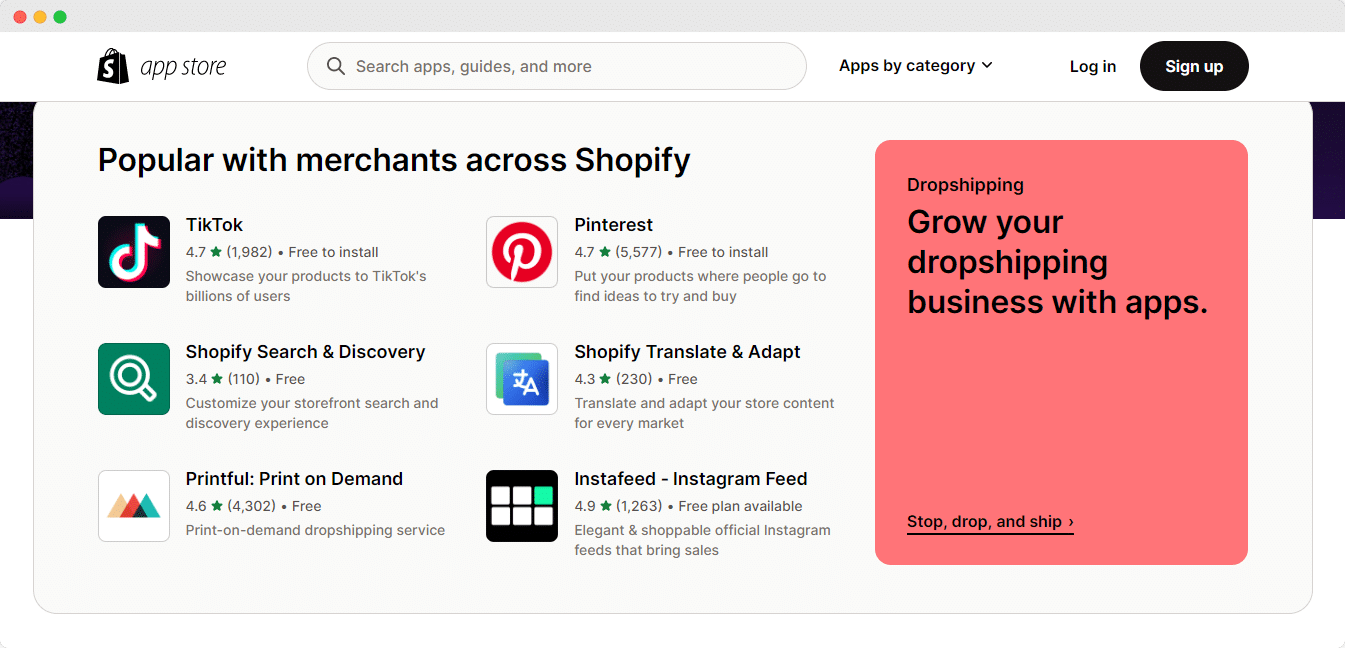The image size is (1345, 648).
Task: Follow the Stop, drop, and ship link
Action: click(990, 522)
